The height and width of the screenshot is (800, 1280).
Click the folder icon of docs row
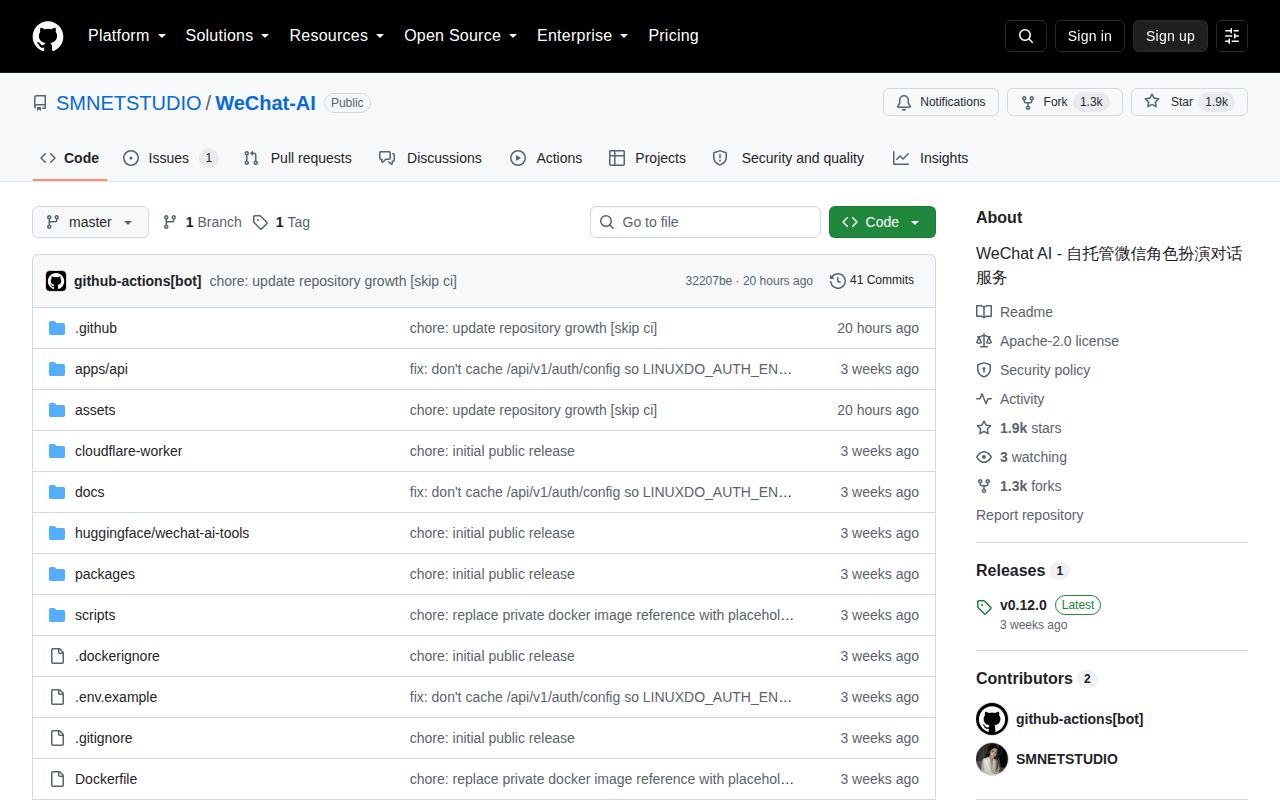coord(57,492)
